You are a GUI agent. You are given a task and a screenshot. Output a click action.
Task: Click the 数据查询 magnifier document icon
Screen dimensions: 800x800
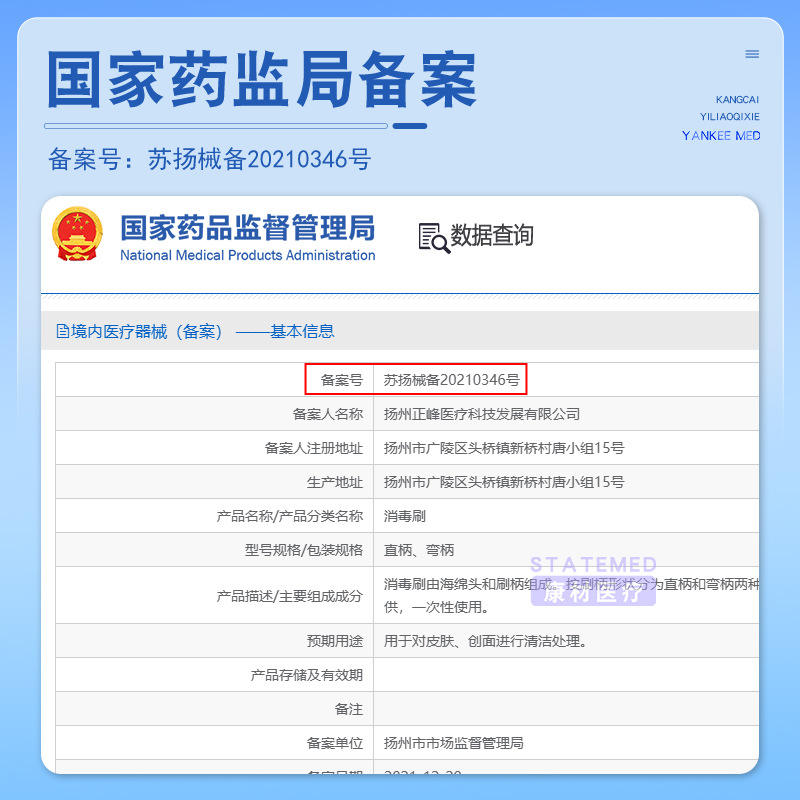coord(434,238)
